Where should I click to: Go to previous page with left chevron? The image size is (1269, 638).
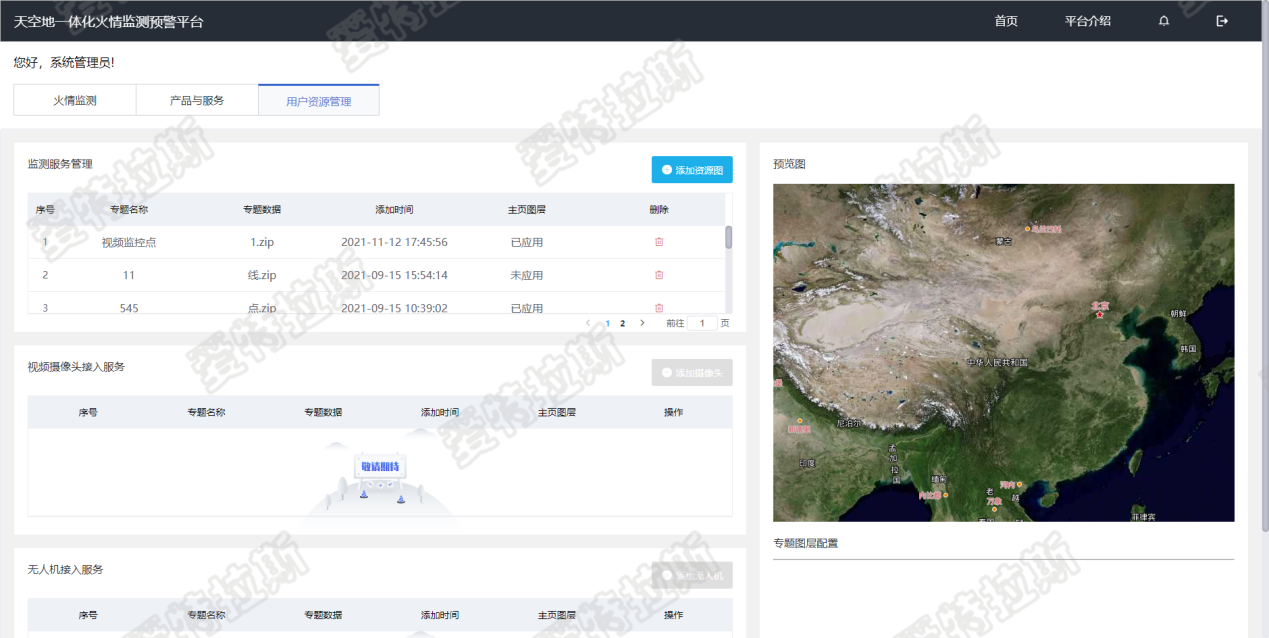pos(588,323)
